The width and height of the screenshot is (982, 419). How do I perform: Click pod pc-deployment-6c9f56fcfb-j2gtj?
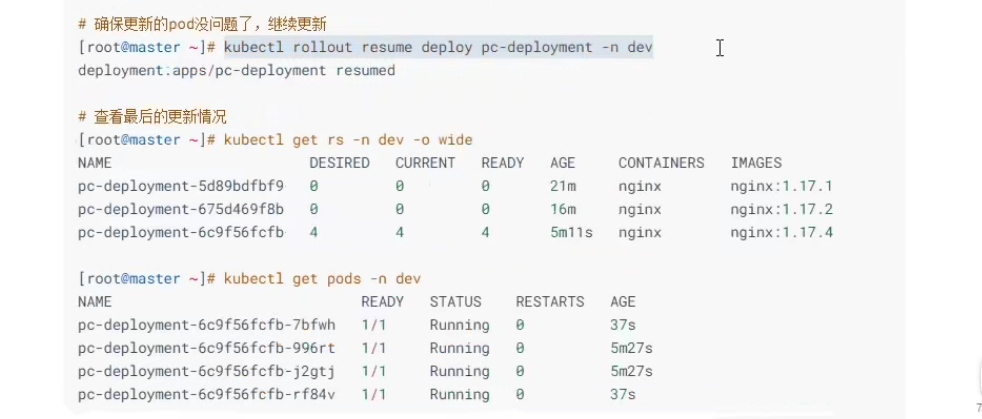tap(207, 371)
